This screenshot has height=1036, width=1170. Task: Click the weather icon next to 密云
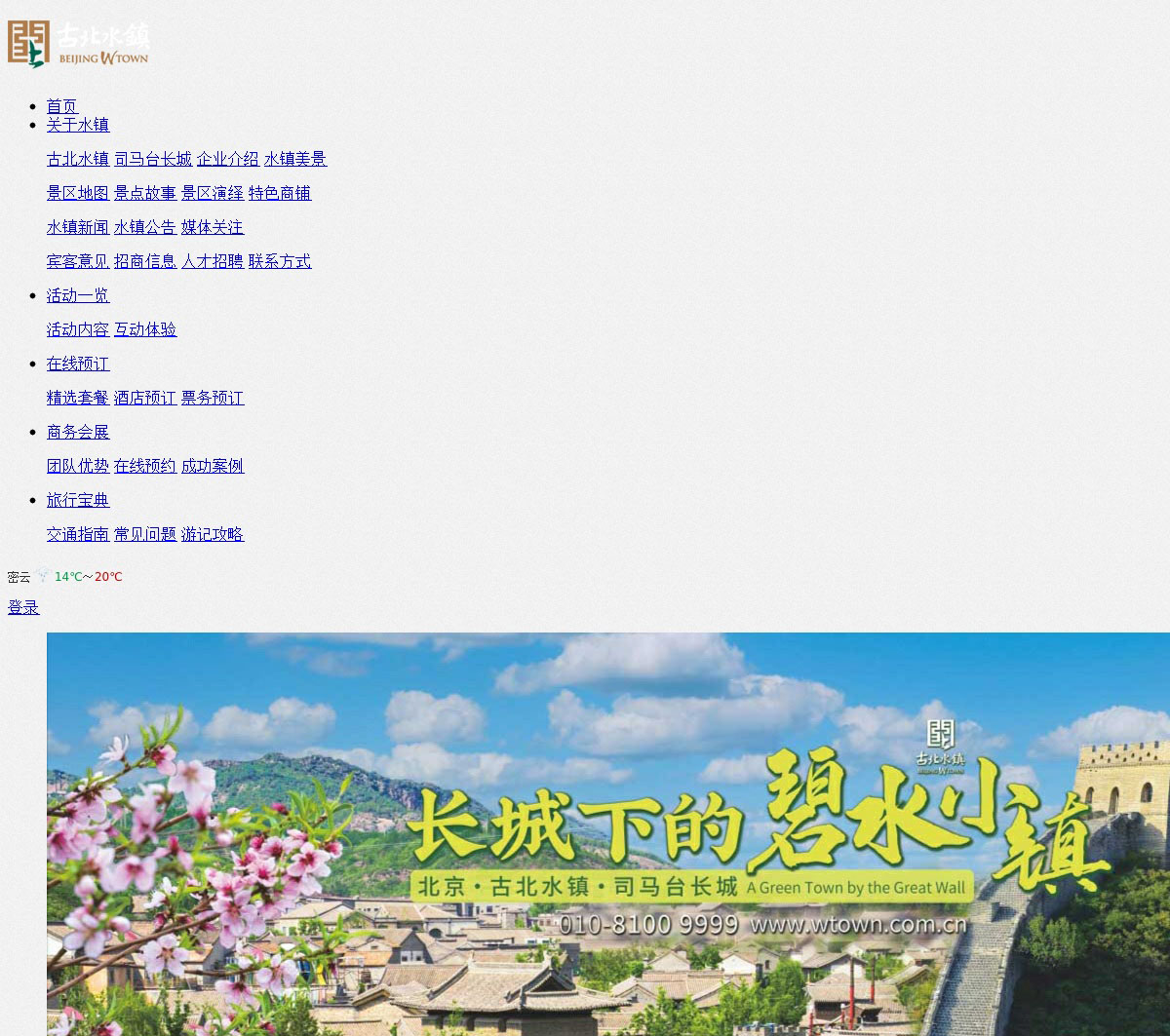pyautogui.click(x=42, y=575)
